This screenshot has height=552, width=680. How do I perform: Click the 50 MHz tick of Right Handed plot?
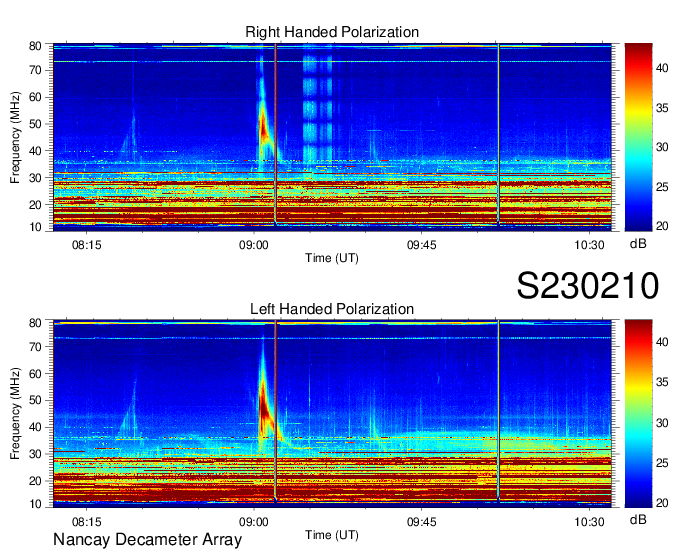(35, 124)
